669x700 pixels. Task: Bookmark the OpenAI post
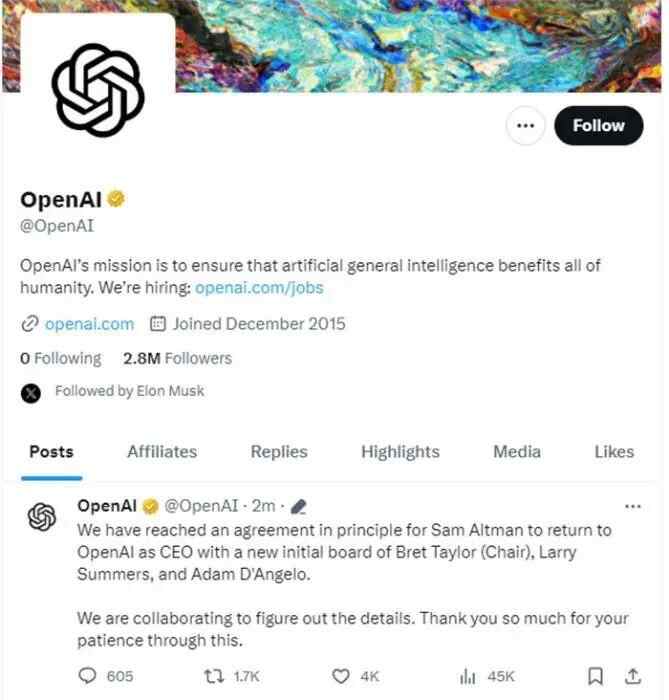tap(596, 677)
